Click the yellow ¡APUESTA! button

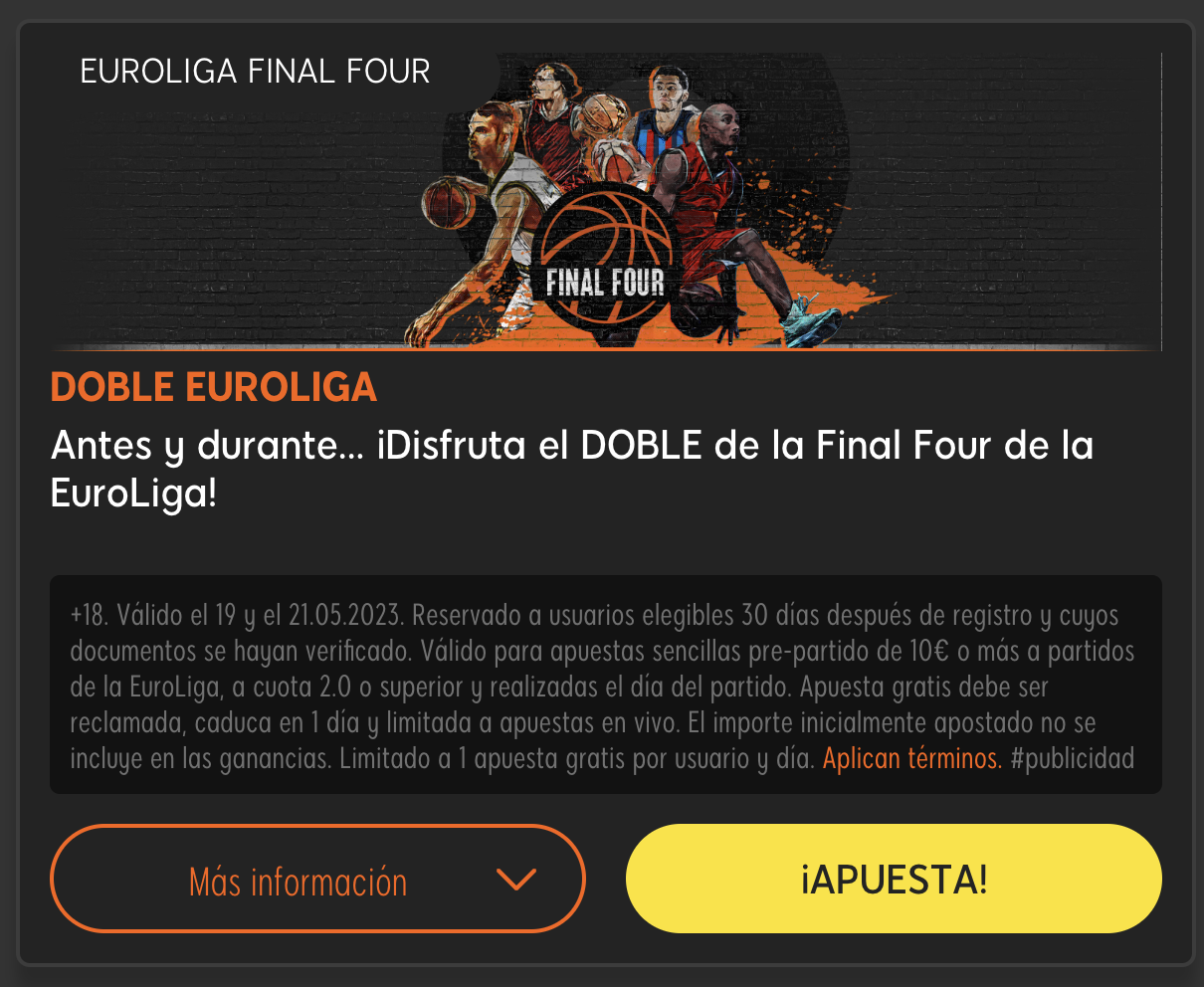pos(894,879)
